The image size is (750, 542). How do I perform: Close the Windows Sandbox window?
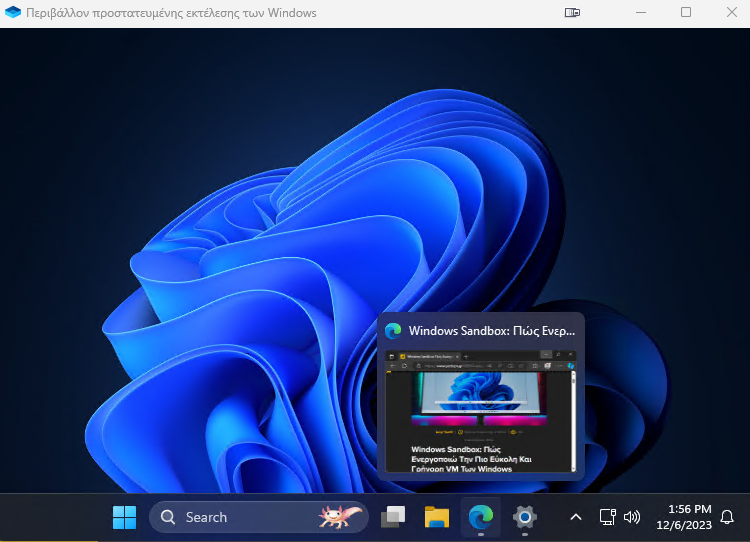click(732, 12)
